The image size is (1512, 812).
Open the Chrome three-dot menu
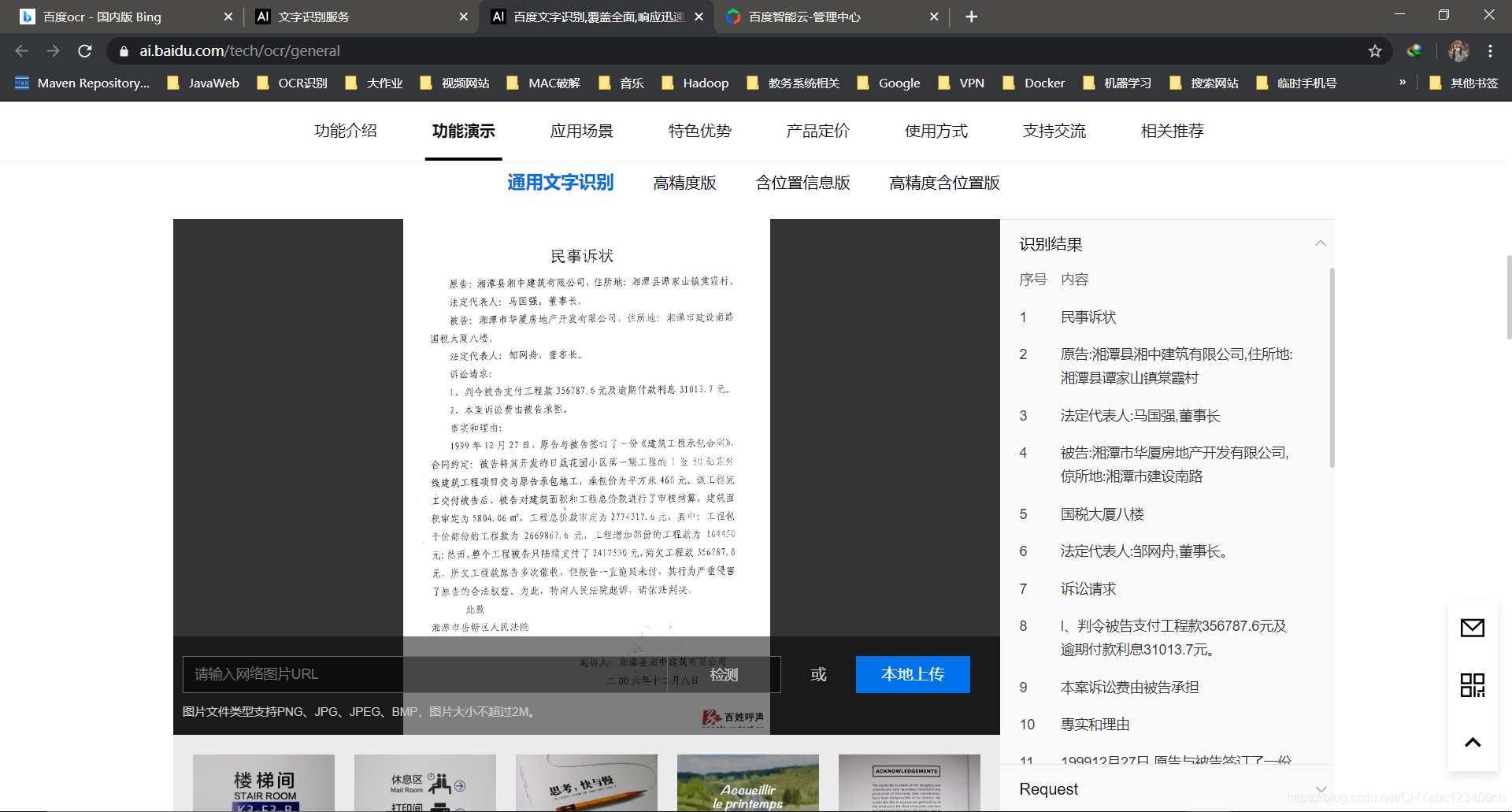point(1490,51)
